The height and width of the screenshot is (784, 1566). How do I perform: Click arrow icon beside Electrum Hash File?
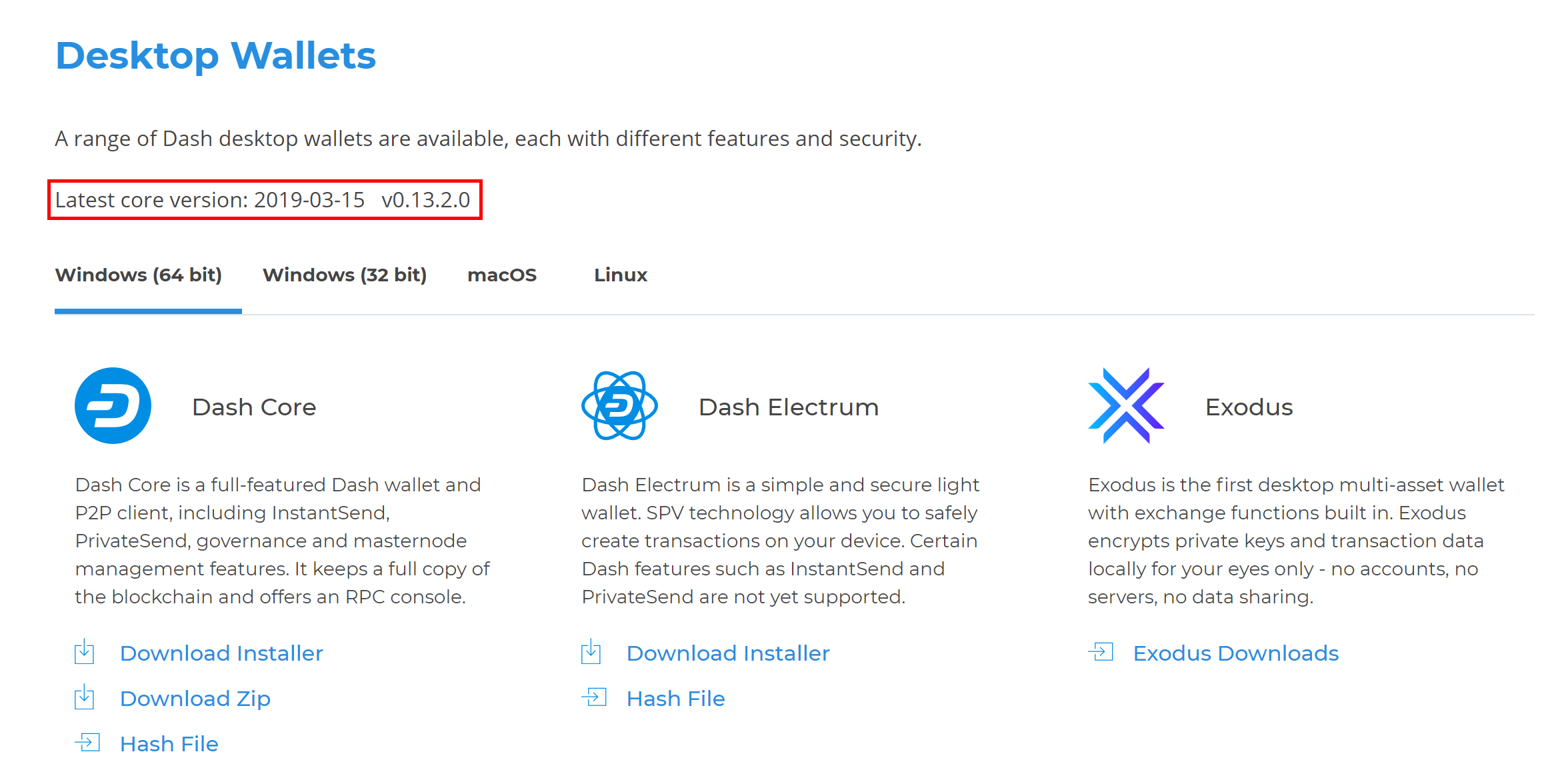[x=594, y=697]
